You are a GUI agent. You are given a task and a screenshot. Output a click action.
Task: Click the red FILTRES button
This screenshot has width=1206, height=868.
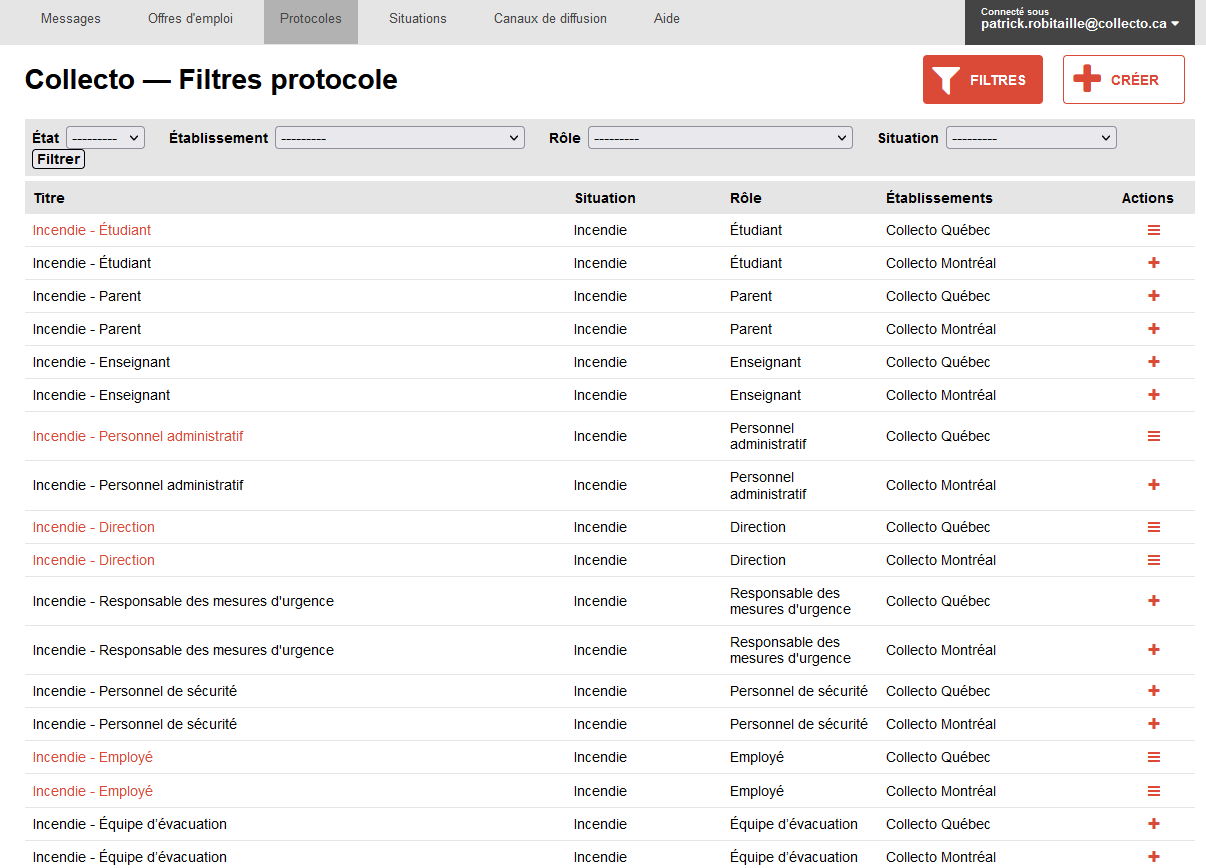(982, 80)
